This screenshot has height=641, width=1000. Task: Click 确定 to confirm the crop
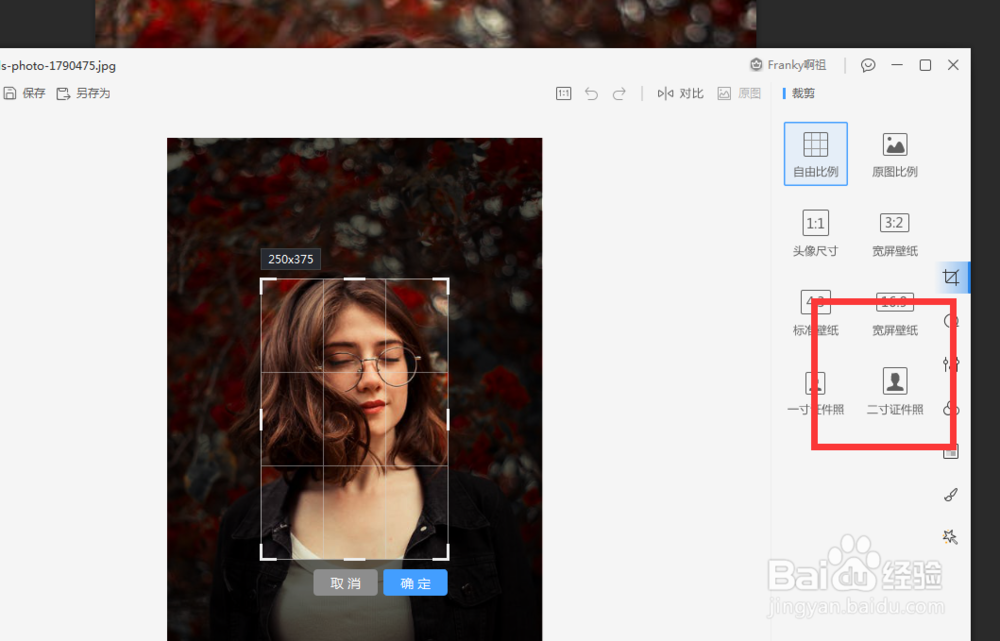415,583
